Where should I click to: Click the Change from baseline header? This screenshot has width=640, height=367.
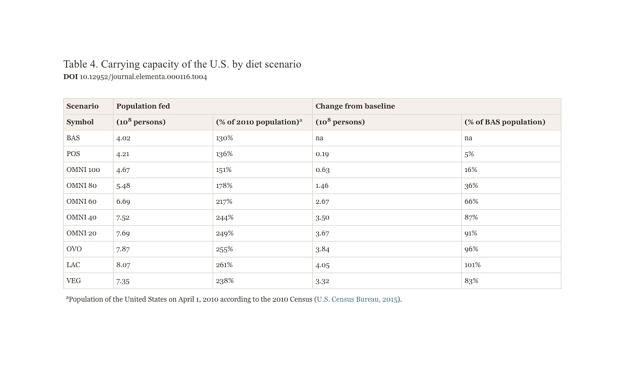coord(355,106)
